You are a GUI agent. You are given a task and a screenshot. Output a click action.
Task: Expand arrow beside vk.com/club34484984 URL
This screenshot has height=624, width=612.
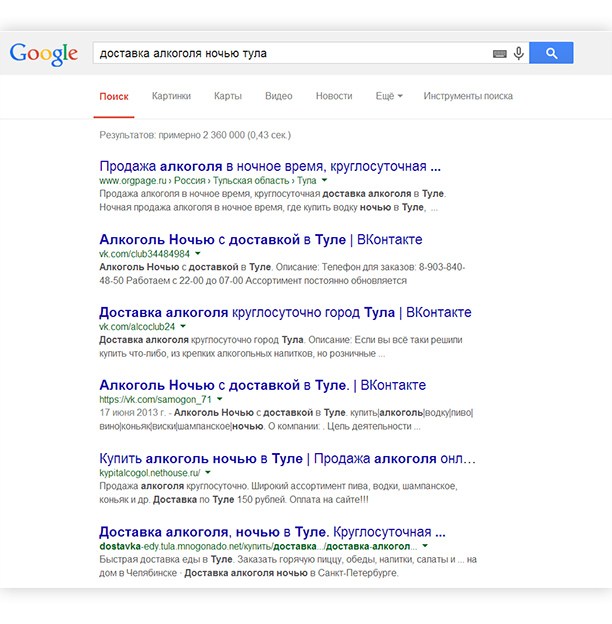(x=197, y=254)
